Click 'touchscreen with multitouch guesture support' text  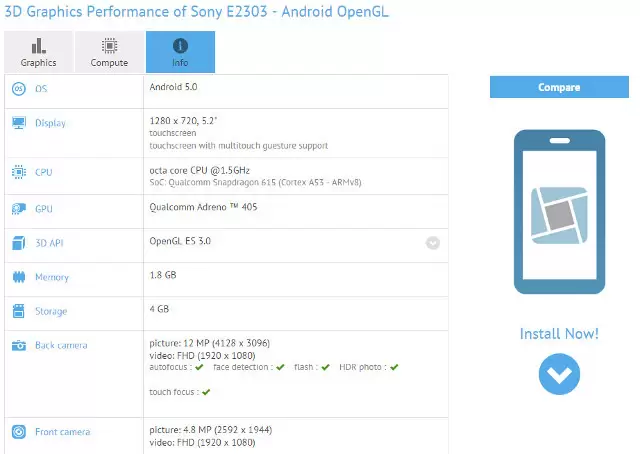point(239,146)
